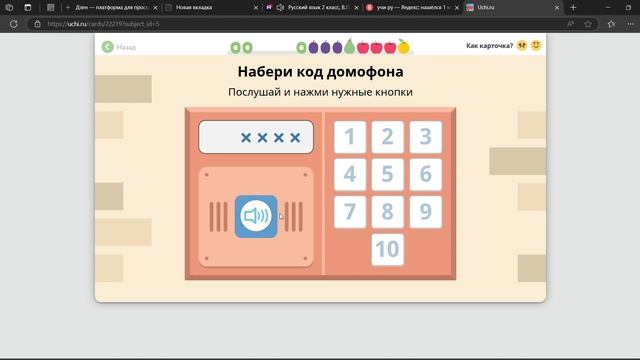This screenshot has height=360, width=640.
Task: Open a new browser tab with plus
Action: 573,7
